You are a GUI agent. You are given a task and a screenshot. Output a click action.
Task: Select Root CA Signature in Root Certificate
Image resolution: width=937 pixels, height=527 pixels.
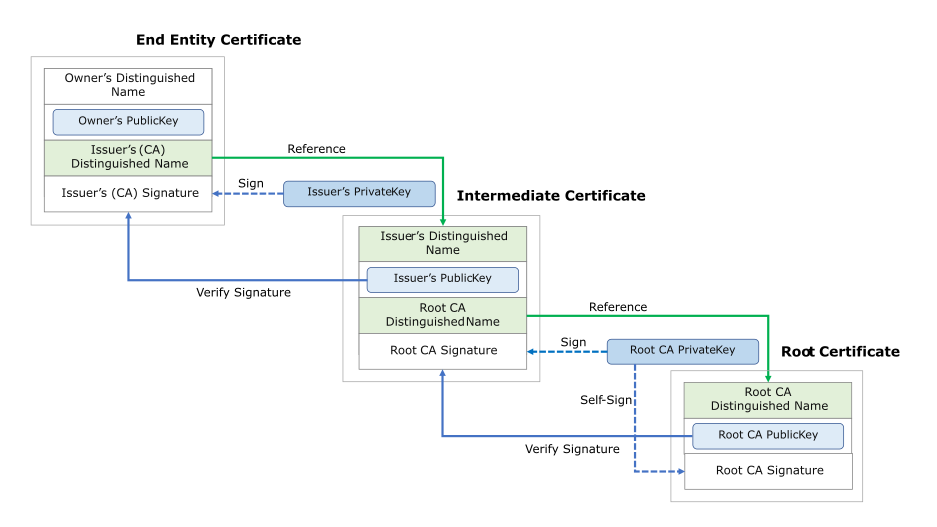[768, 470]
